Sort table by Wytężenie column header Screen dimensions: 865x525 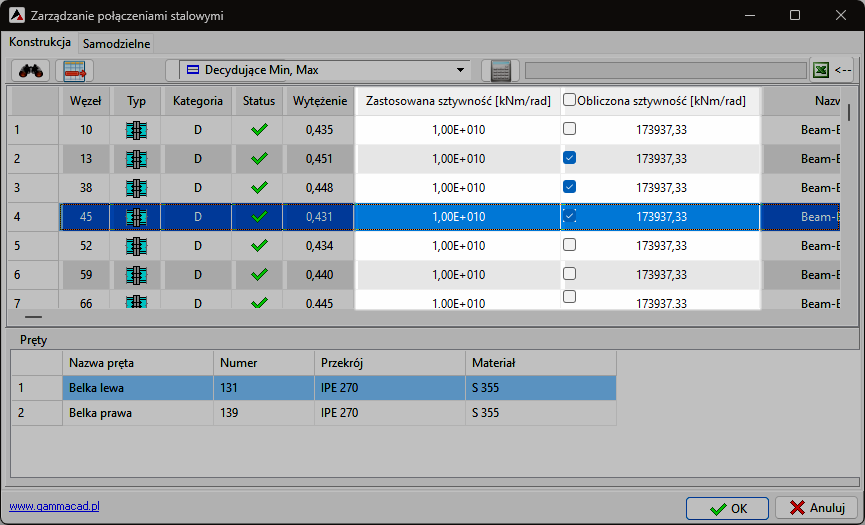tap(319, 101)
